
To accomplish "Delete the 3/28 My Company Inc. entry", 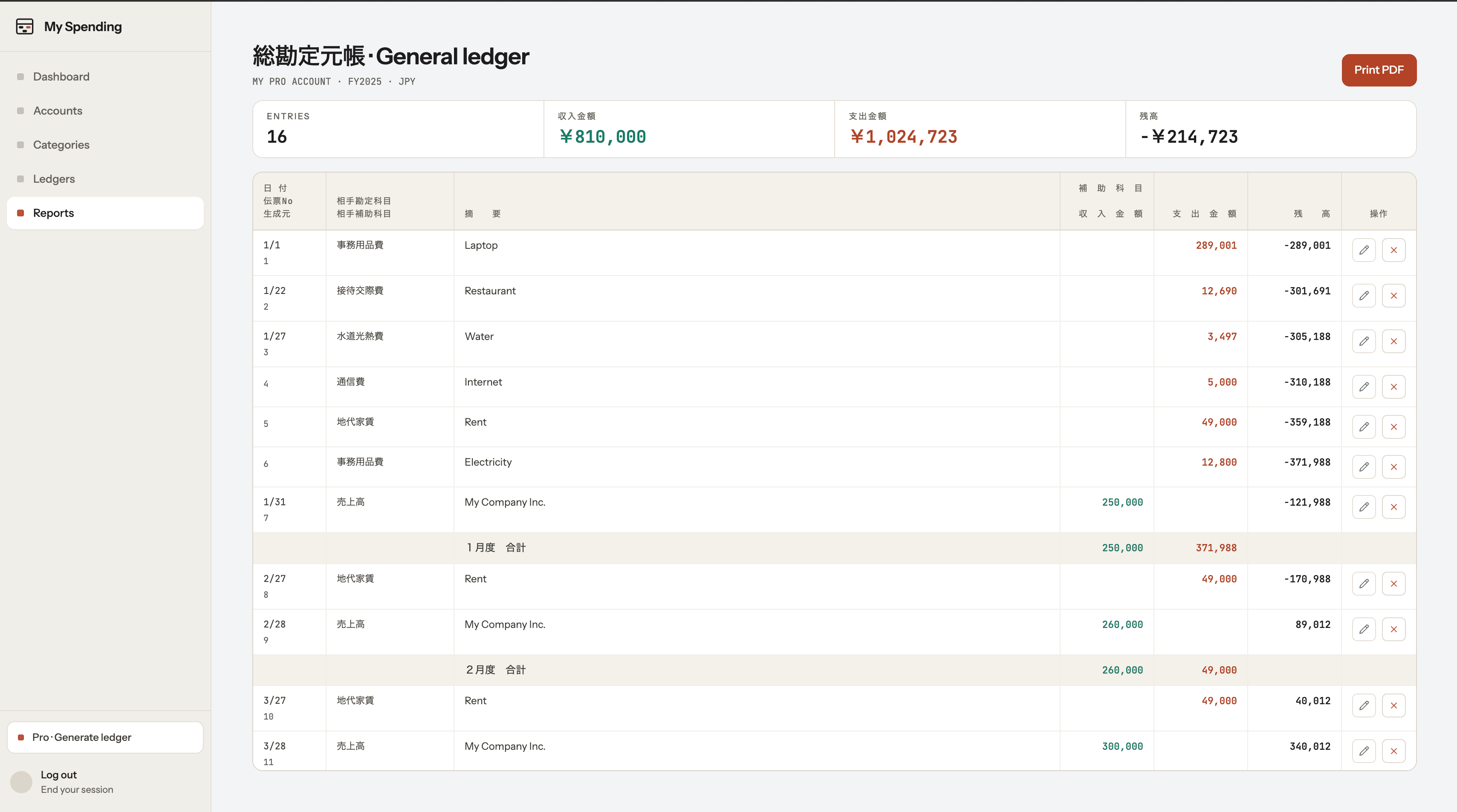I will [1393, 751].
